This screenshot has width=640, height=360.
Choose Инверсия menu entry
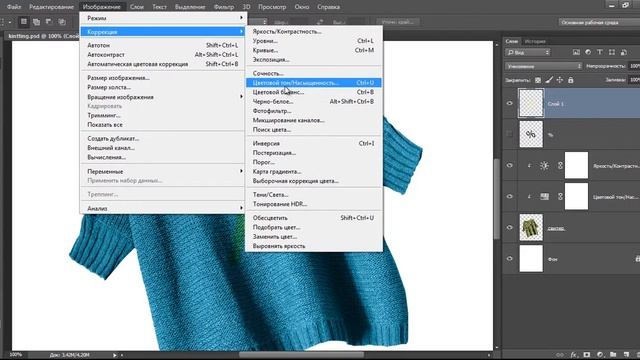coord(313,143)
